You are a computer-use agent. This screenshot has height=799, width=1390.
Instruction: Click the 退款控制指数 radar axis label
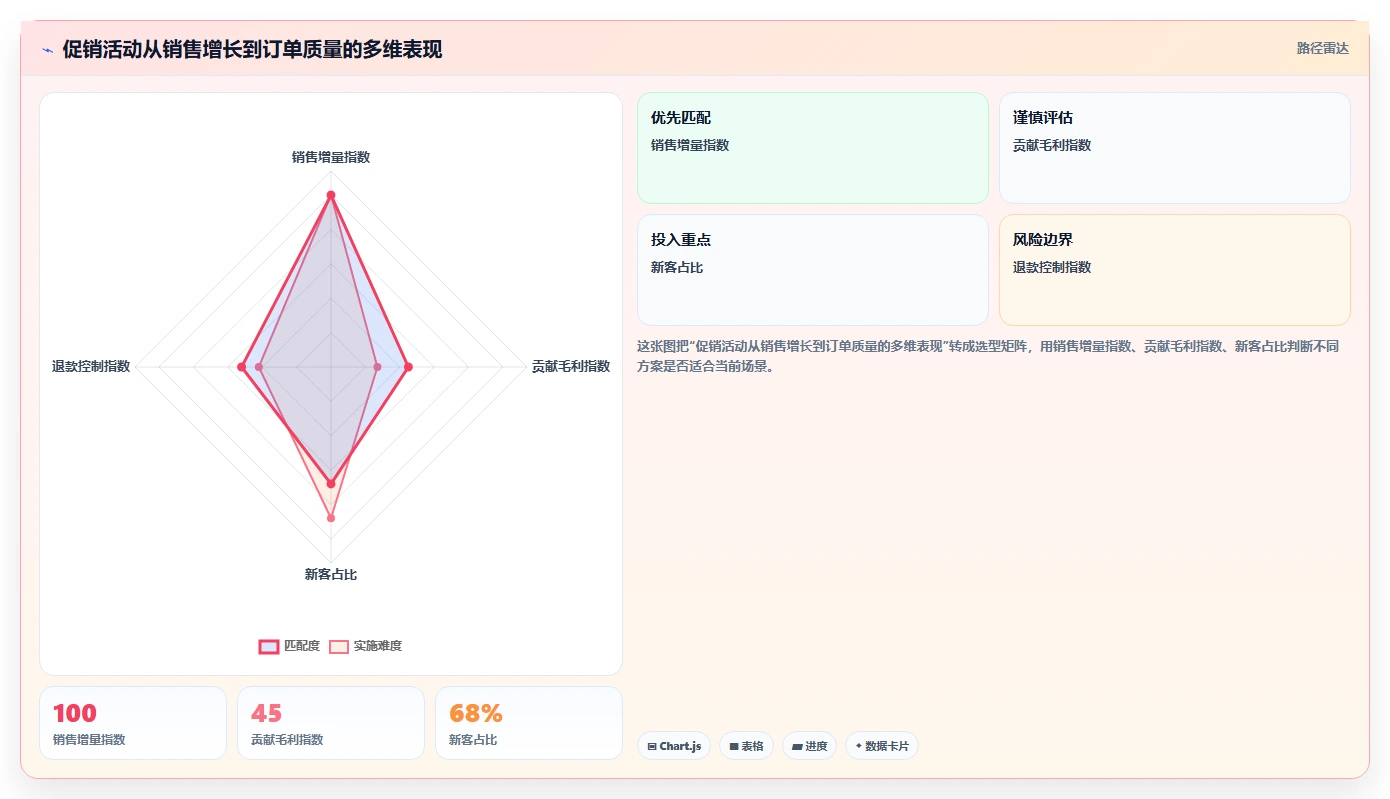pos(91,366)
